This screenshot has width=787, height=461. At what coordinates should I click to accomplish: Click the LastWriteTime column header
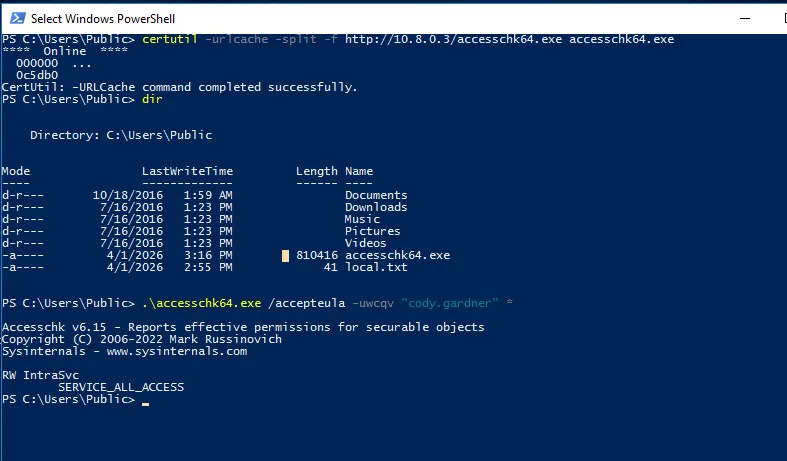187,171
